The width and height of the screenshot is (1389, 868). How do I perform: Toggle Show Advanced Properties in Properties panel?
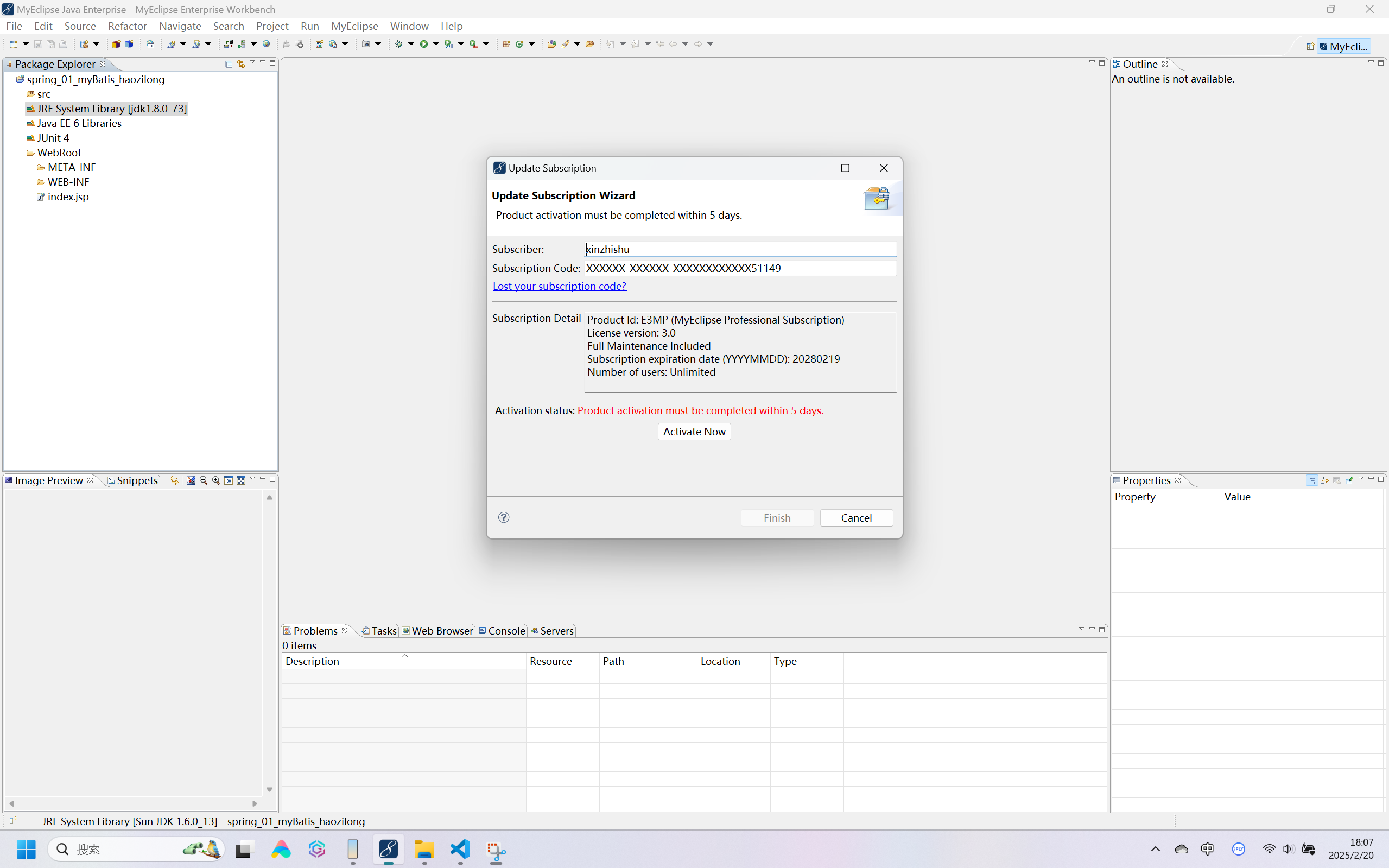[x=1324, y=480]
